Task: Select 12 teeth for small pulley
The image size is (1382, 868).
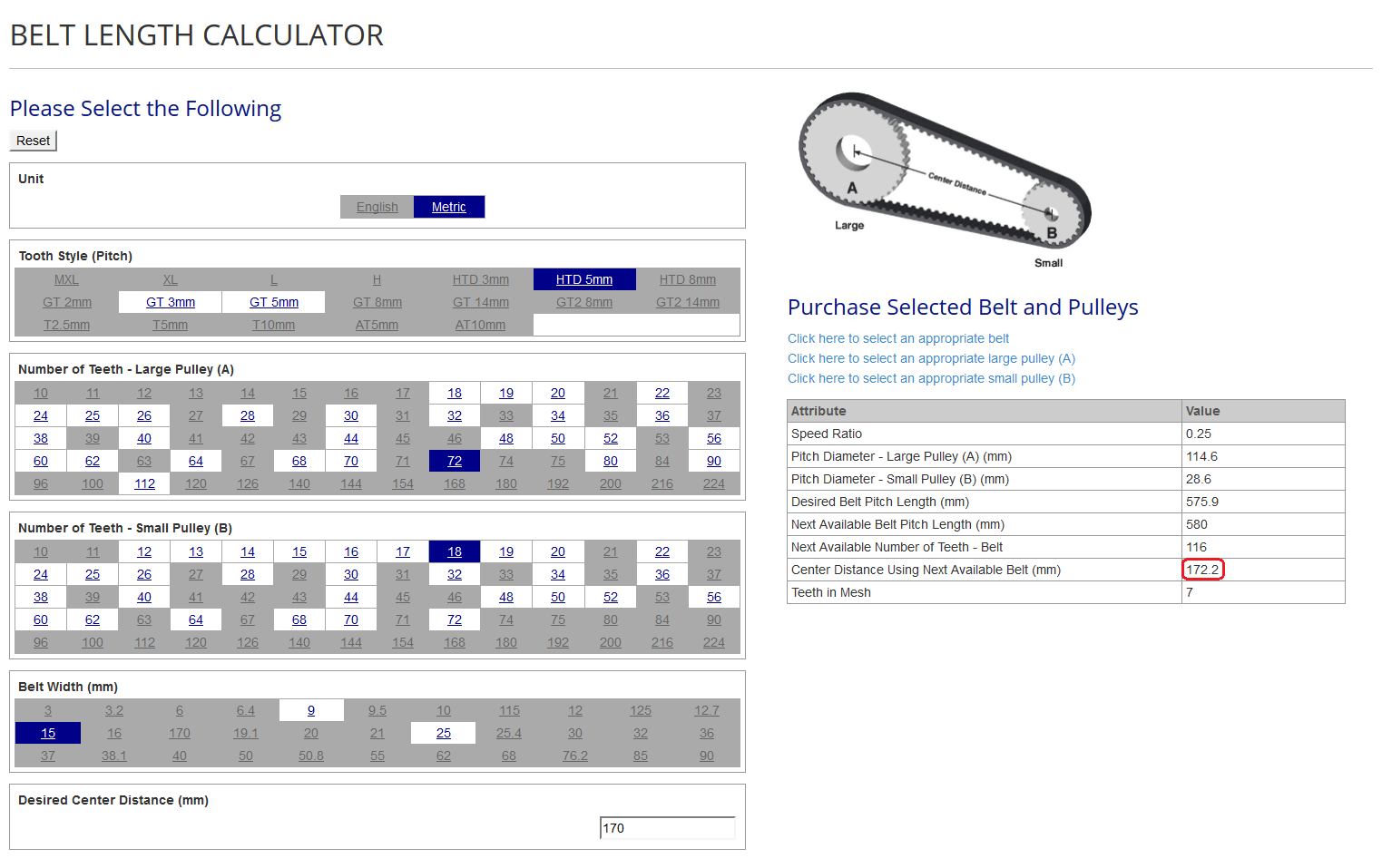Action: click(x=144, y=551)
